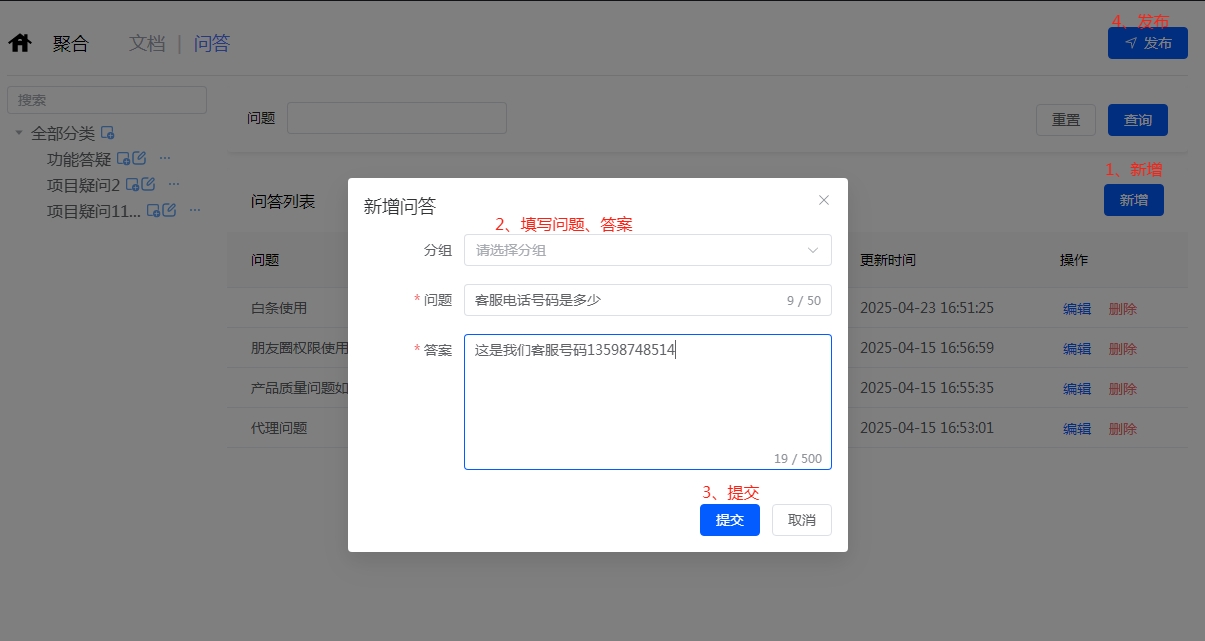
Task: Submit the new Q&A with 提交 button
Action: click(x=729, y=520)
